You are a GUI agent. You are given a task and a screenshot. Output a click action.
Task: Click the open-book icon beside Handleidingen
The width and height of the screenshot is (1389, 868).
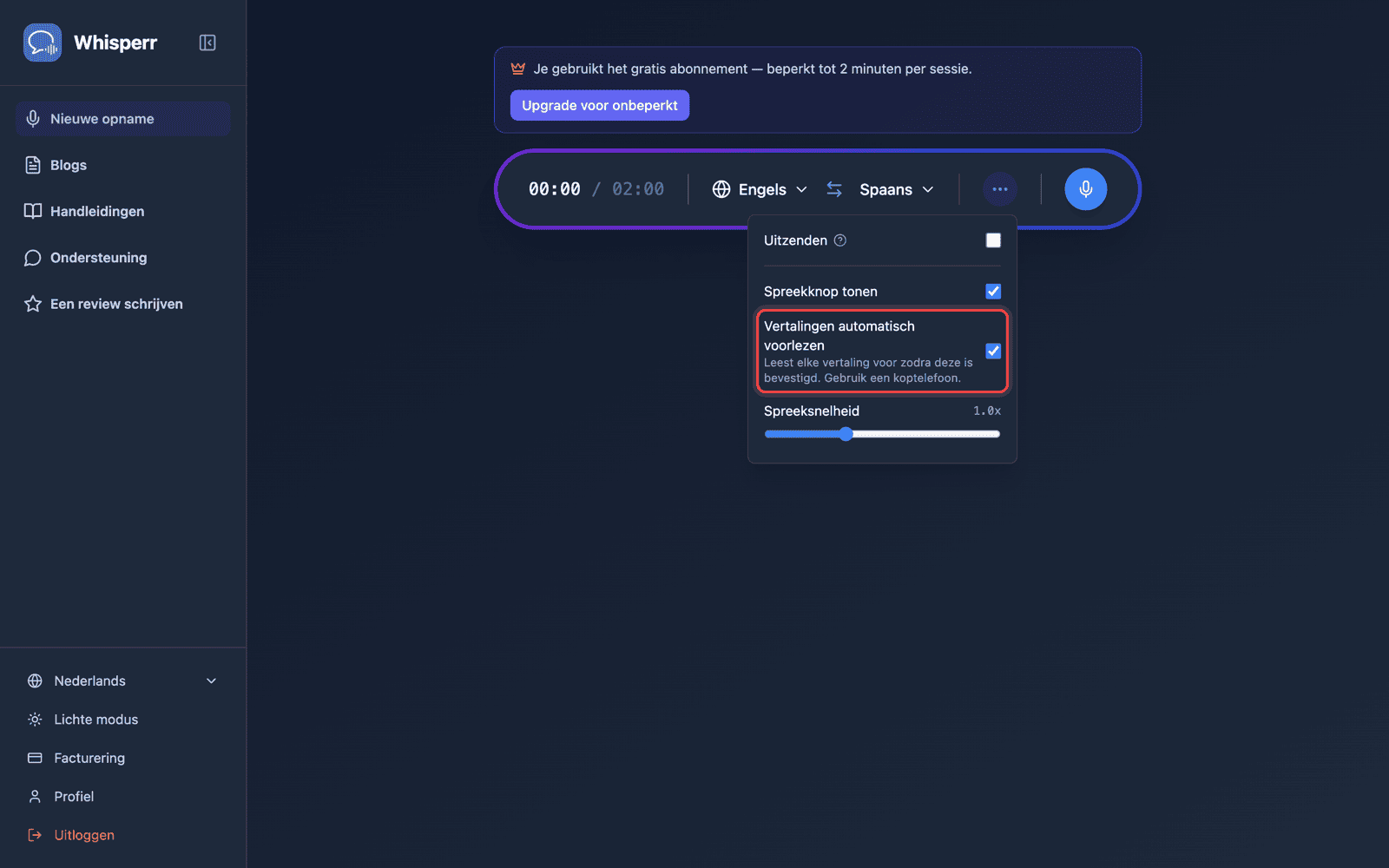click(33, 211)
